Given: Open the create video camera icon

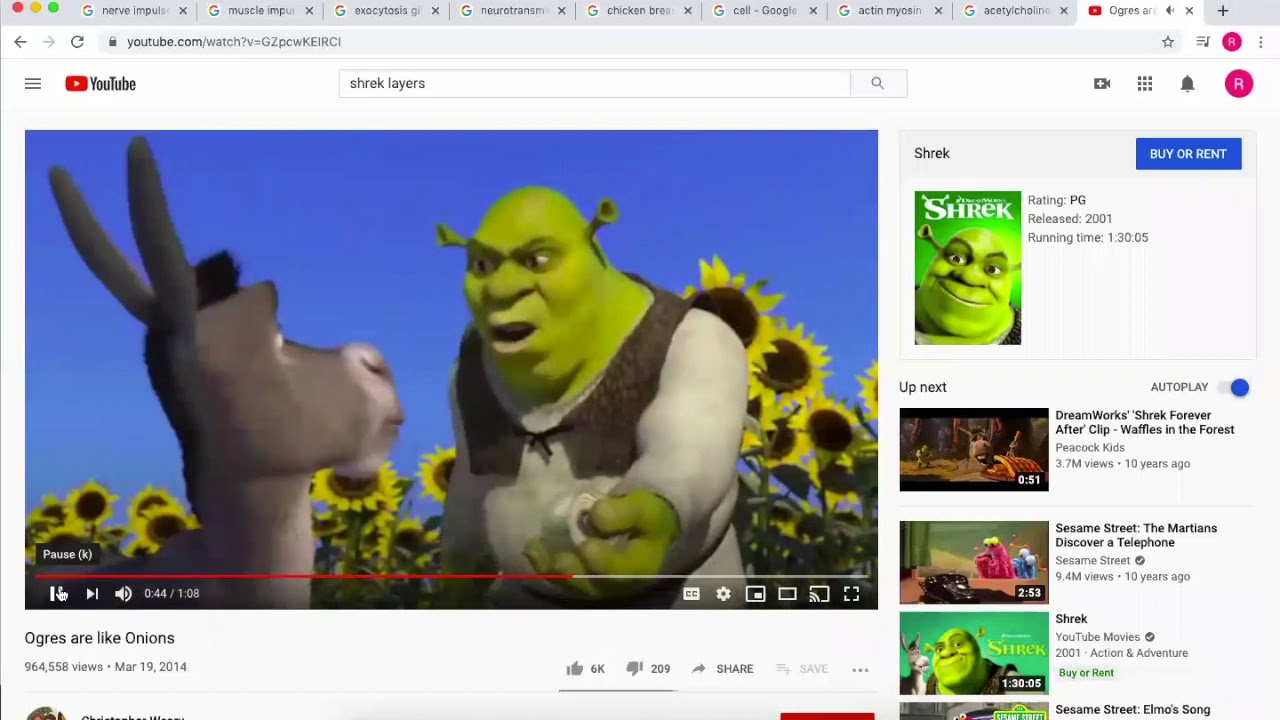Looking at the screenshot, I should 1102,84.
